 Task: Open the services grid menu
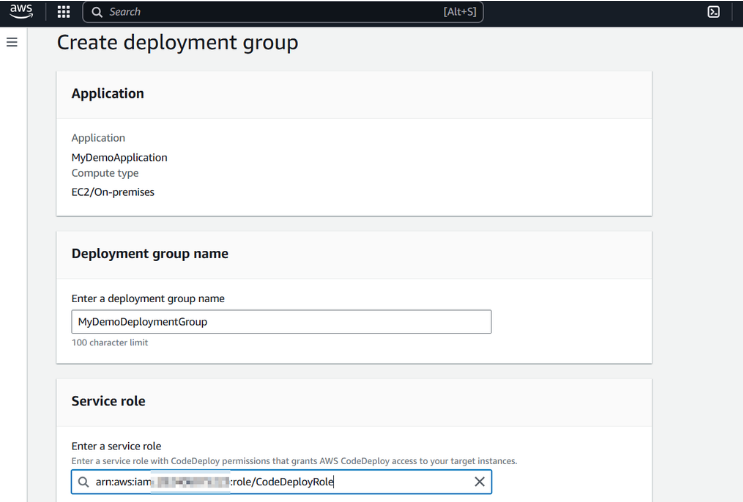[63, 12]
